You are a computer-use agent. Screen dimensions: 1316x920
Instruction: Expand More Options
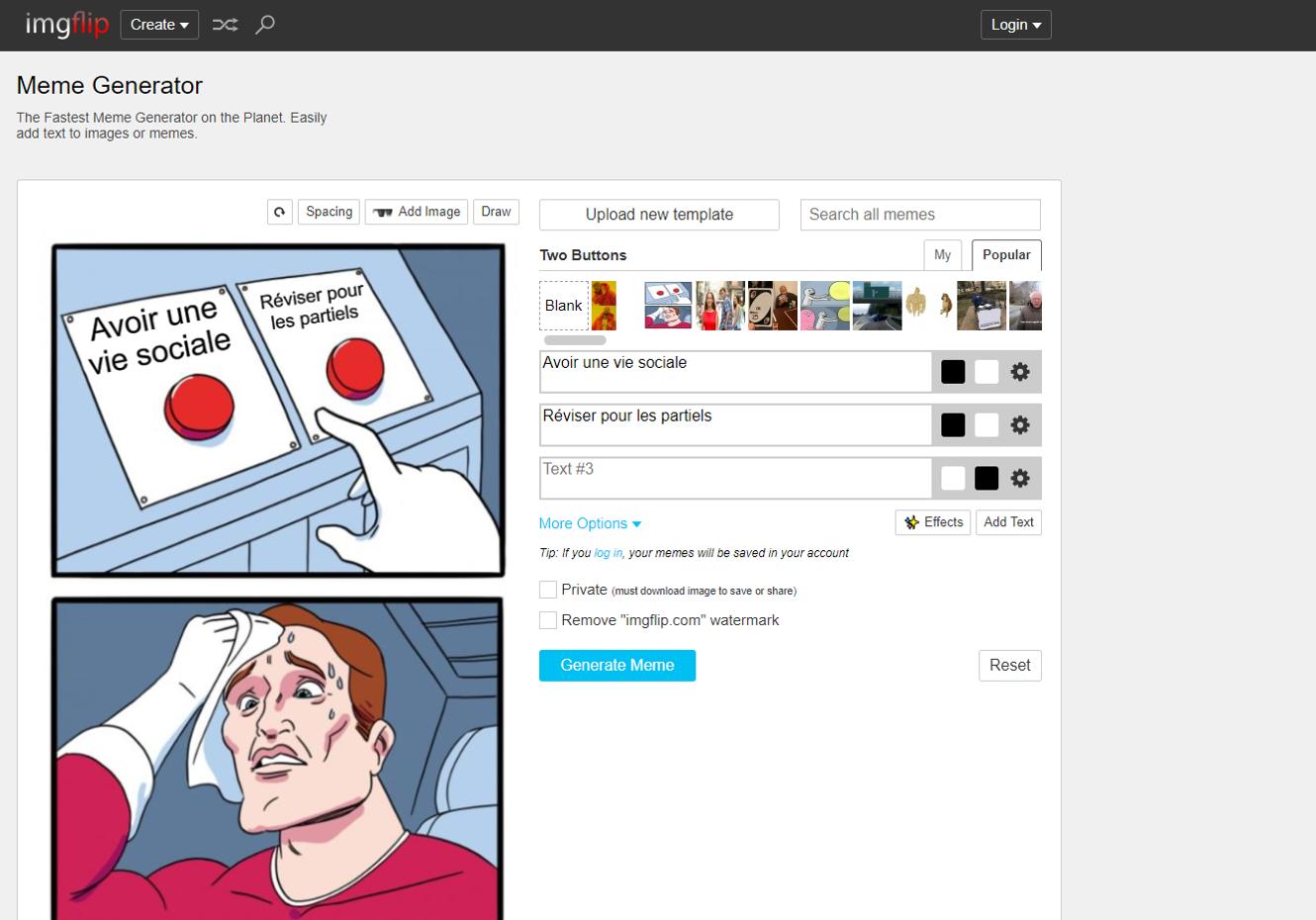(590, 523)
